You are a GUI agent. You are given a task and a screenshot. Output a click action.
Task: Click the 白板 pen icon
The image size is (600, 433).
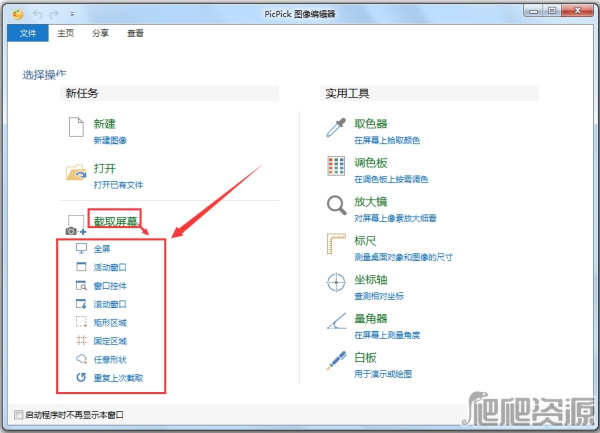[x=336, y=361]
